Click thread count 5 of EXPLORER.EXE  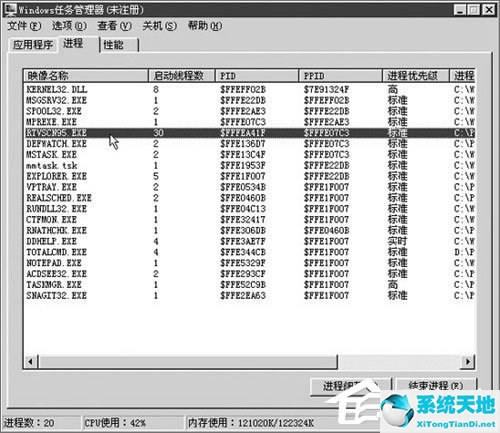pos(156,176)
